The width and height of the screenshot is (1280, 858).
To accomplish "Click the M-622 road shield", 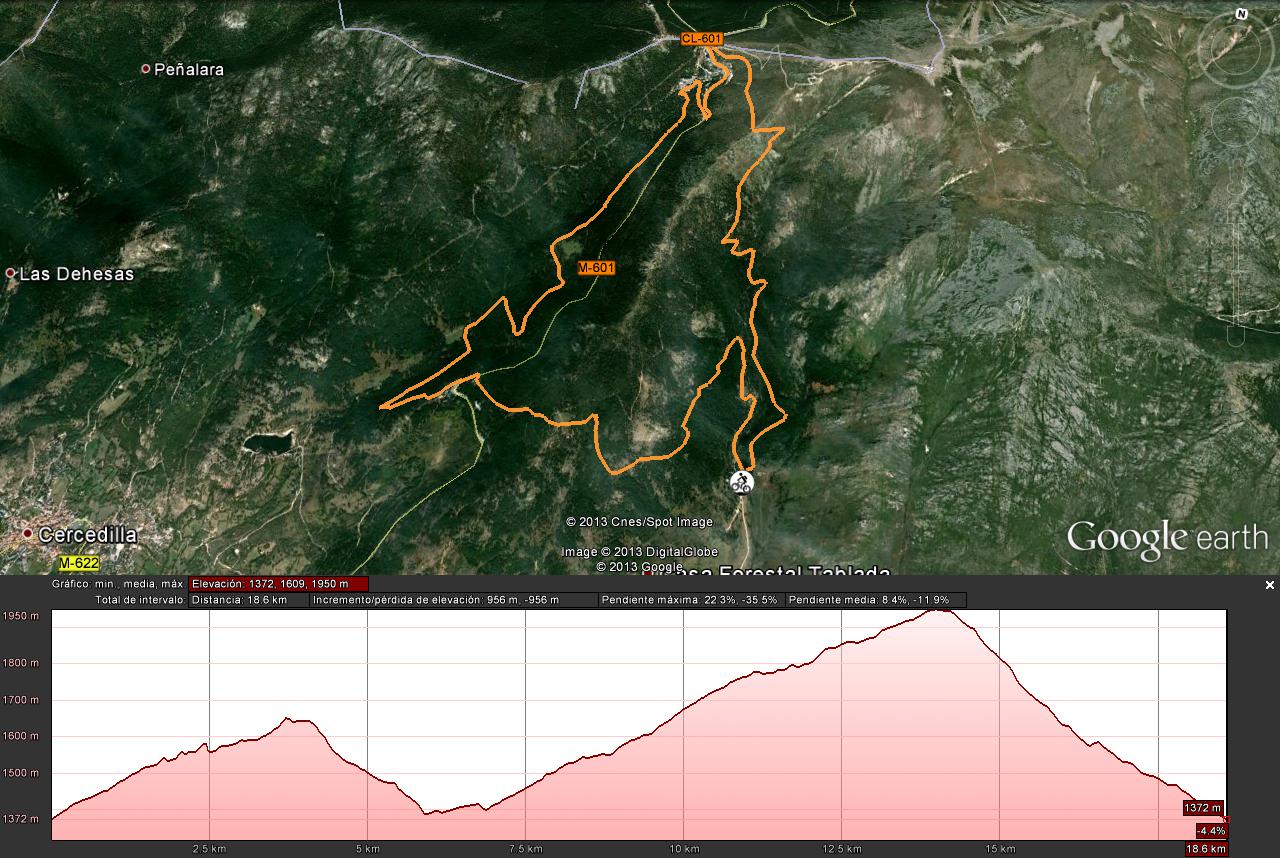I will pyautogui.click(x=79, y=563).
